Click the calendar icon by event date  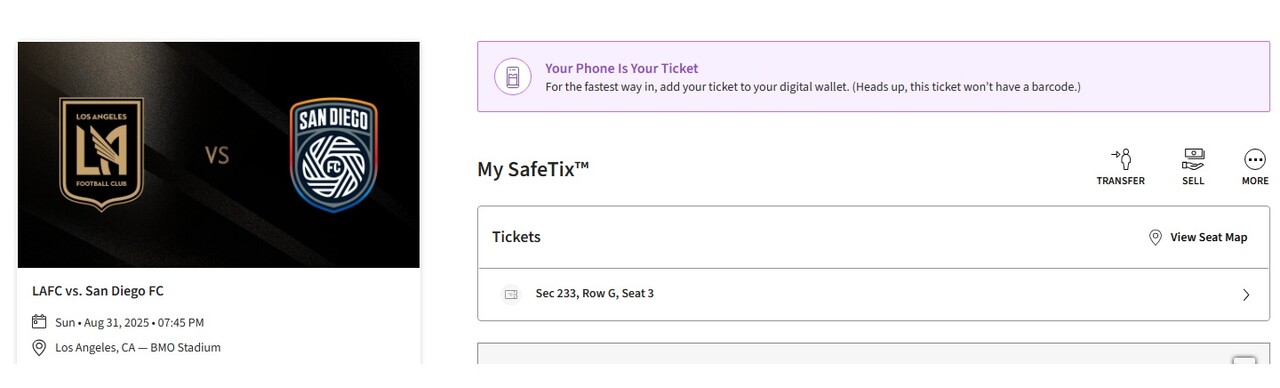39,322
